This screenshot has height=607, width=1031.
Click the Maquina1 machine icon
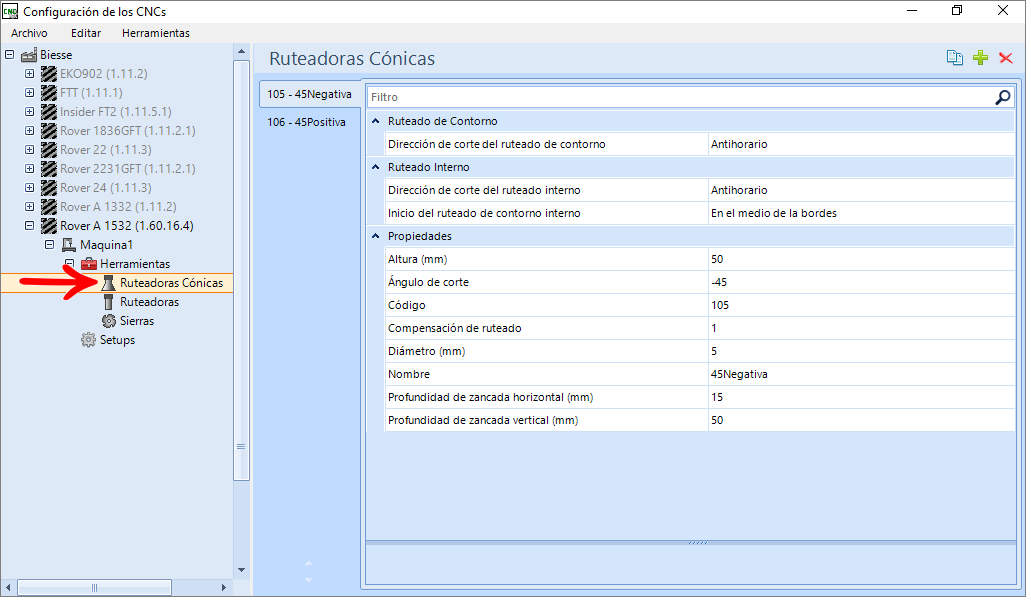69,246
